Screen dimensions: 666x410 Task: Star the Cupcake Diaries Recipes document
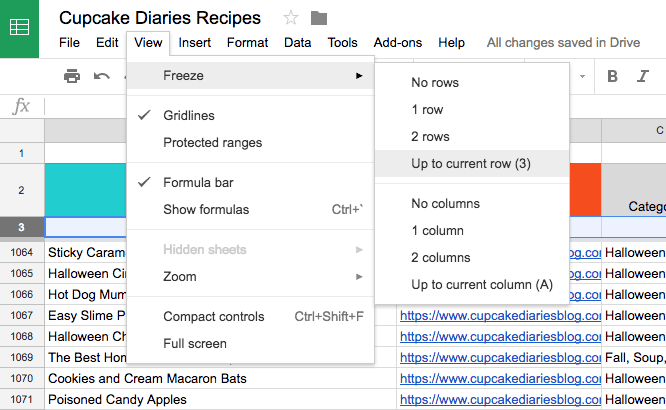[291, 18]
